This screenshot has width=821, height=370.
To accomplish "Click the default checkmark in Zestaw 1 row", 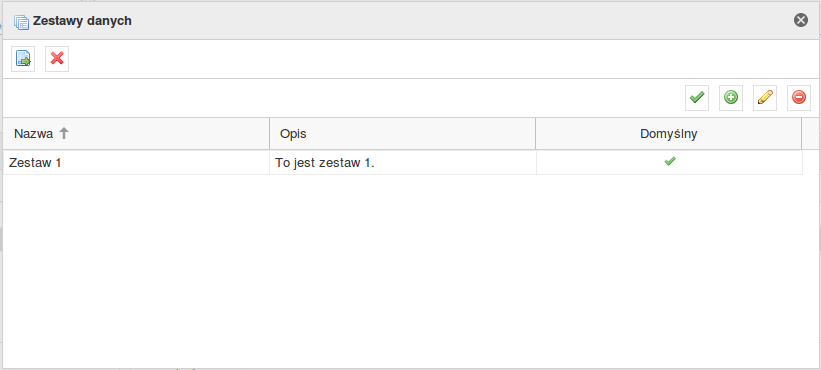I will point(669,162).
